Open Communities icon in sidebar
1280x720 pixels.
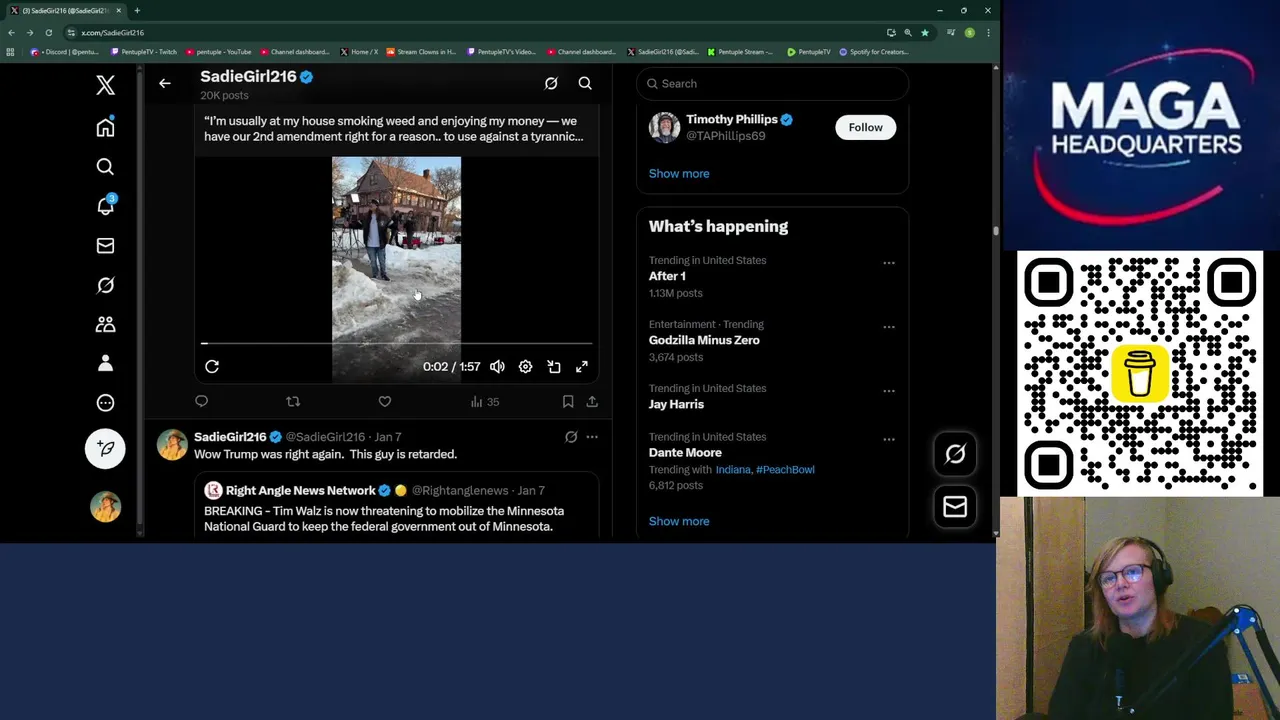[105, 324]
